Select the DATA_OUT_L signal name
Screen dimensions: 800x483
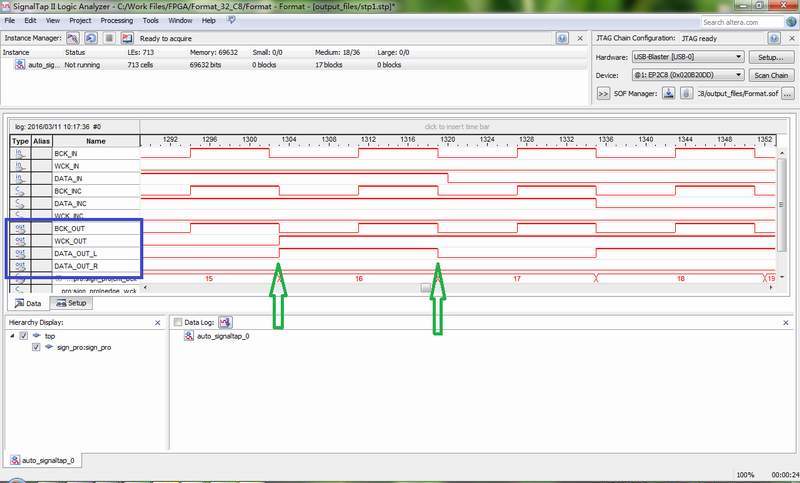click(x=75, y=253)
